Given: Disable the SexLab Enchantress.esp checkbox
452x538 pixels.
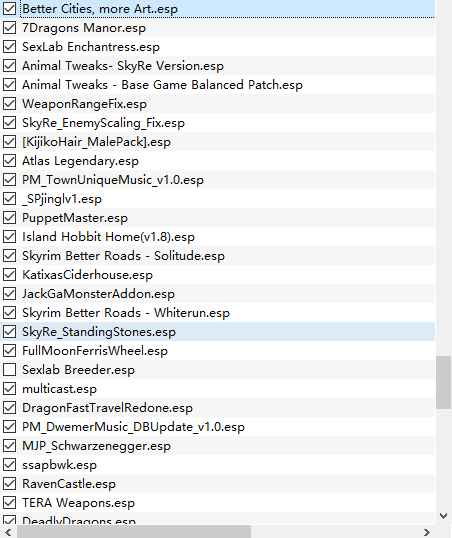Looking at the screenshot, I should 9,47.
